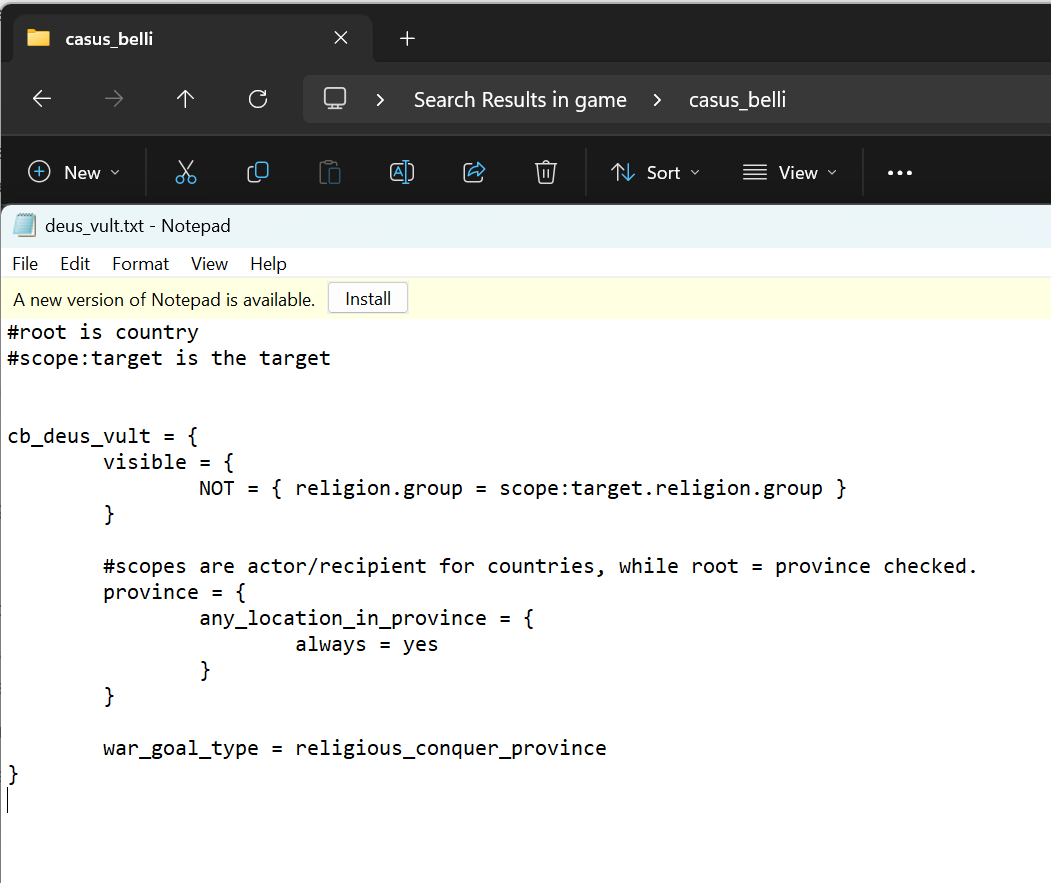The image size is (1051, 883).
Task: Click the "always = yes" line
Action: click(367, 645)
